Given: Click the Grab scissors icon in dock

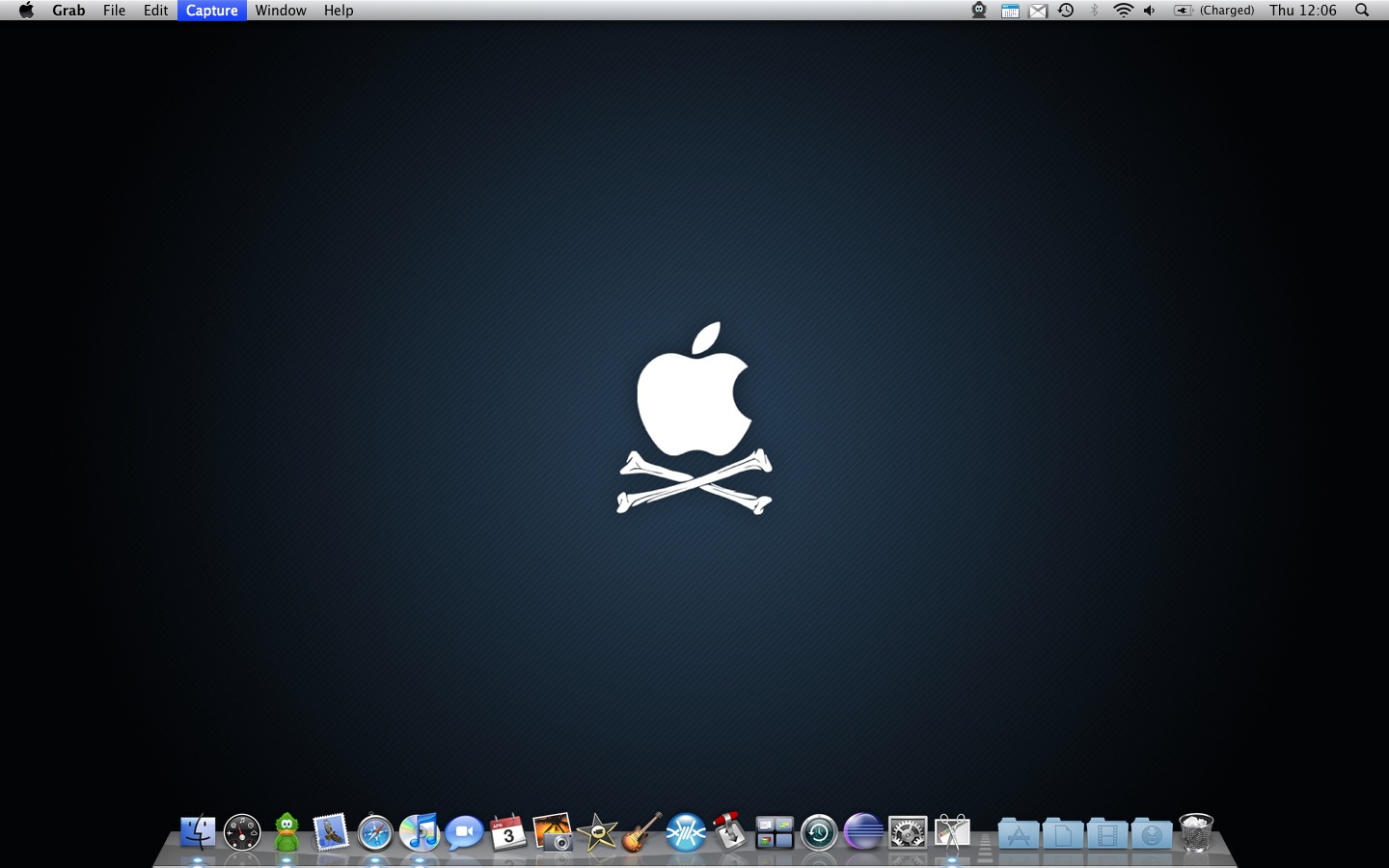Looking at the screenshot, I should (952, 832).
